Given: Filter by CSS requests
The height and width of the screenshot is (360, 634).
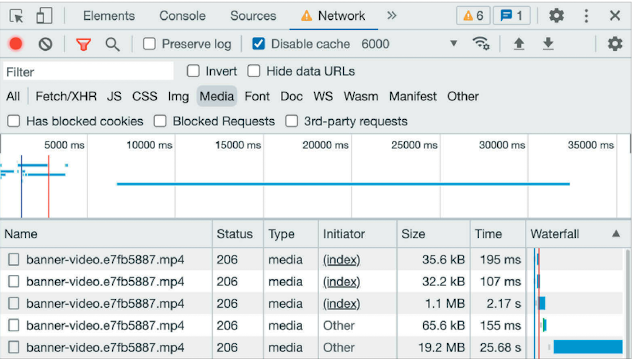Looking at the screenshot, I should coord(144,96).
